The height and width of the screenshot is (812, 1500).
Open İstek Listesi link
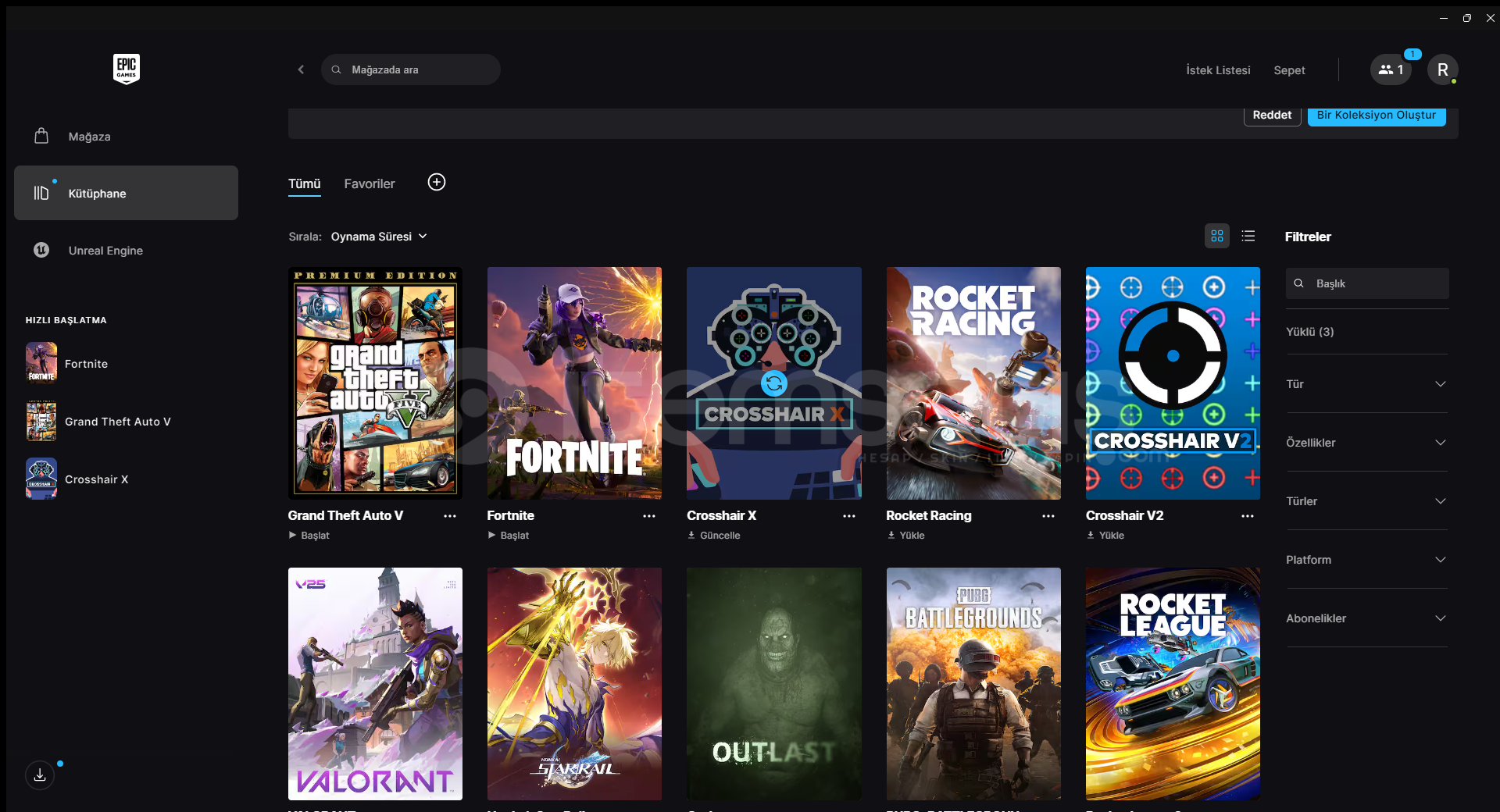click(x=1218, y=70)
